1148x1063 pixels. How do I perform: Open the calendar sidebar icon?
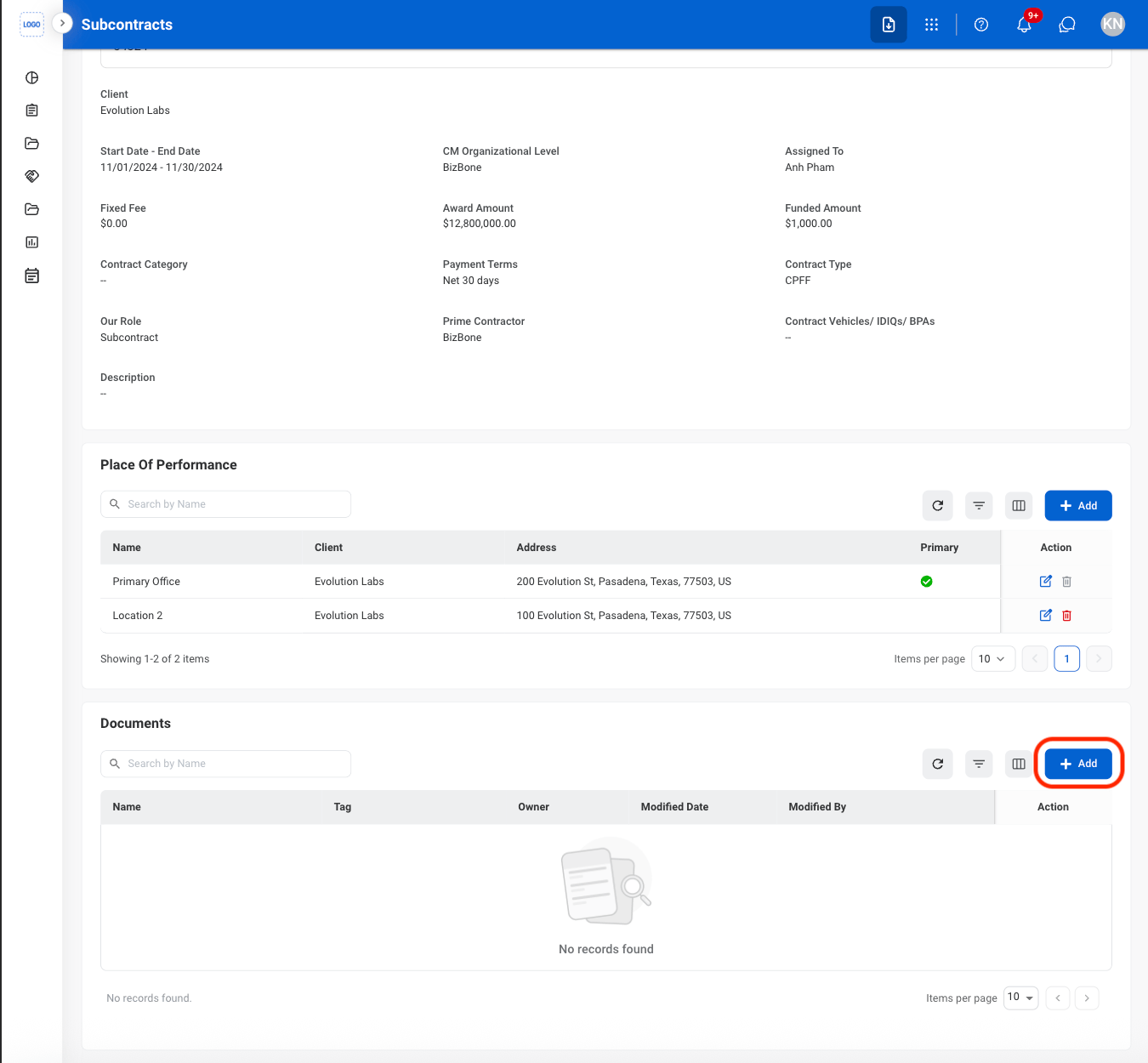point(32,276)
